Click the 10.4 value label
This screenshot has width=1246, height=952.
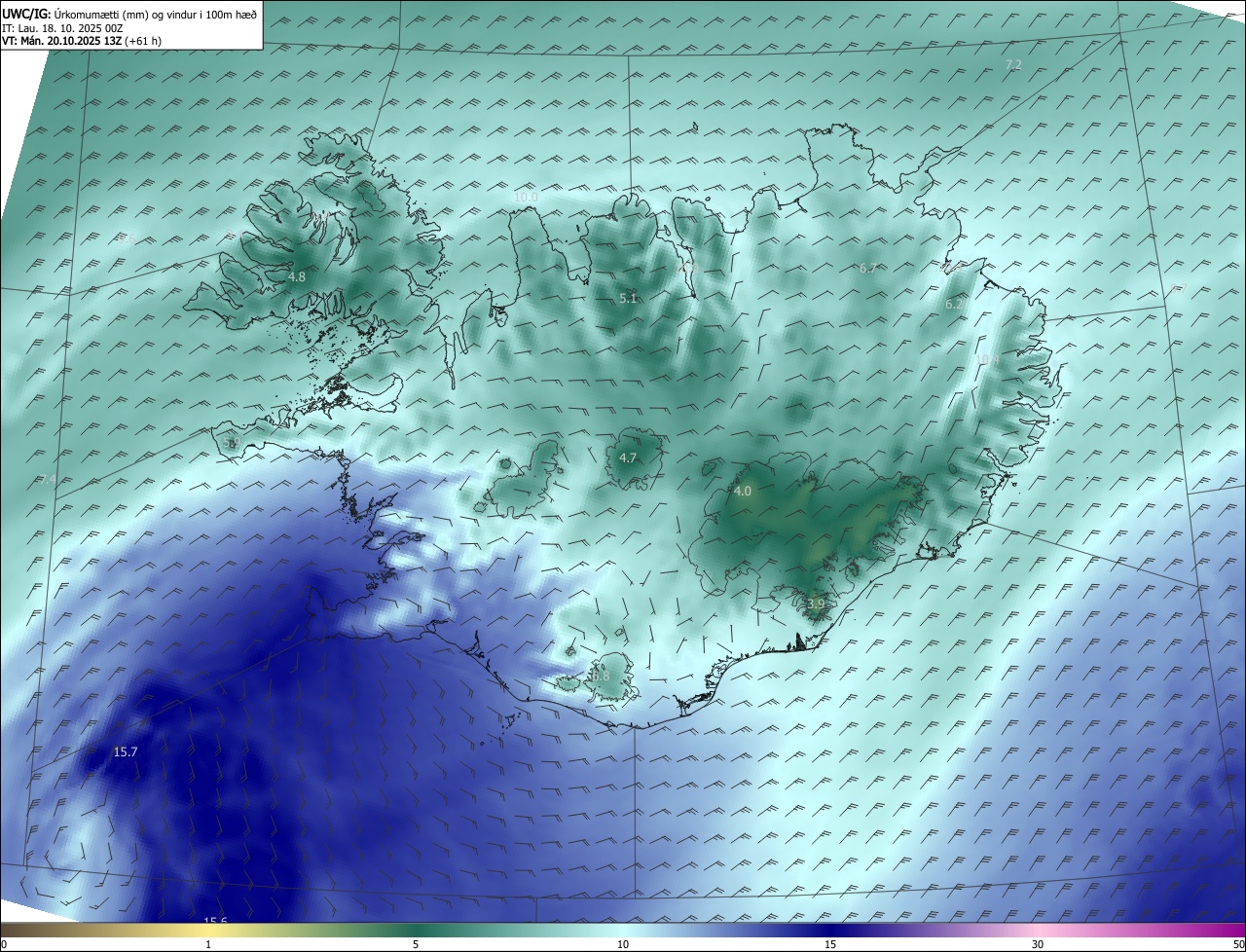click(987, 360)
